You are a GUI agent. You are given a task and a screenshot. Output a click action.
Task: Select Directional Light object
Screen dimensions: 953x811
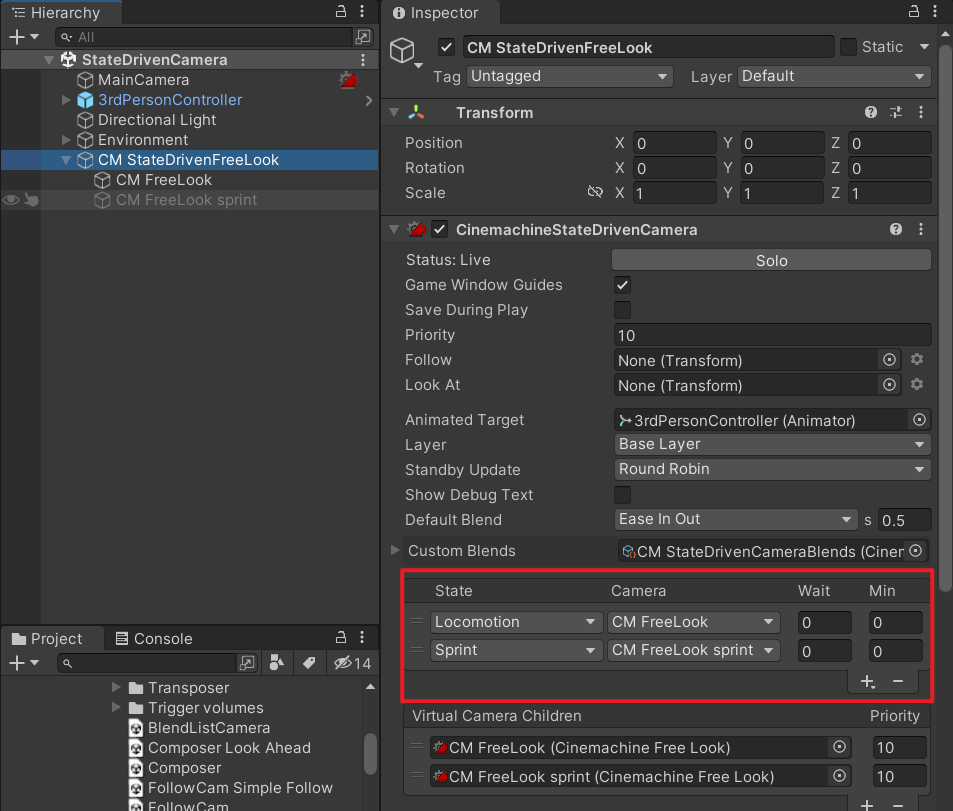click(x=157, y=120)
